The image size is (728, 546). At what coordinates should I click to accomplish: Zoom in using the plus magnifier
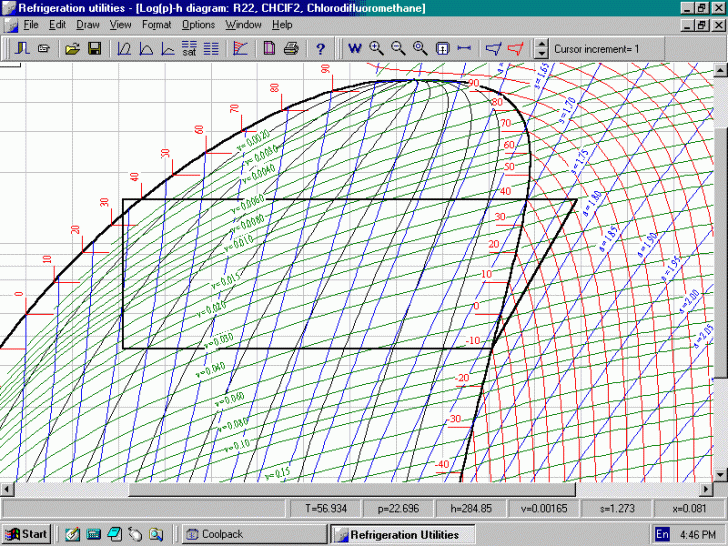[376, 48]
